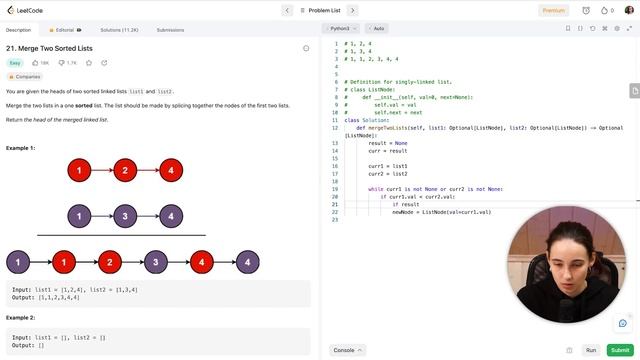The width and height of the screenshot is (640, 360).
Task: Open the Problem List
Action: point(320,10)
